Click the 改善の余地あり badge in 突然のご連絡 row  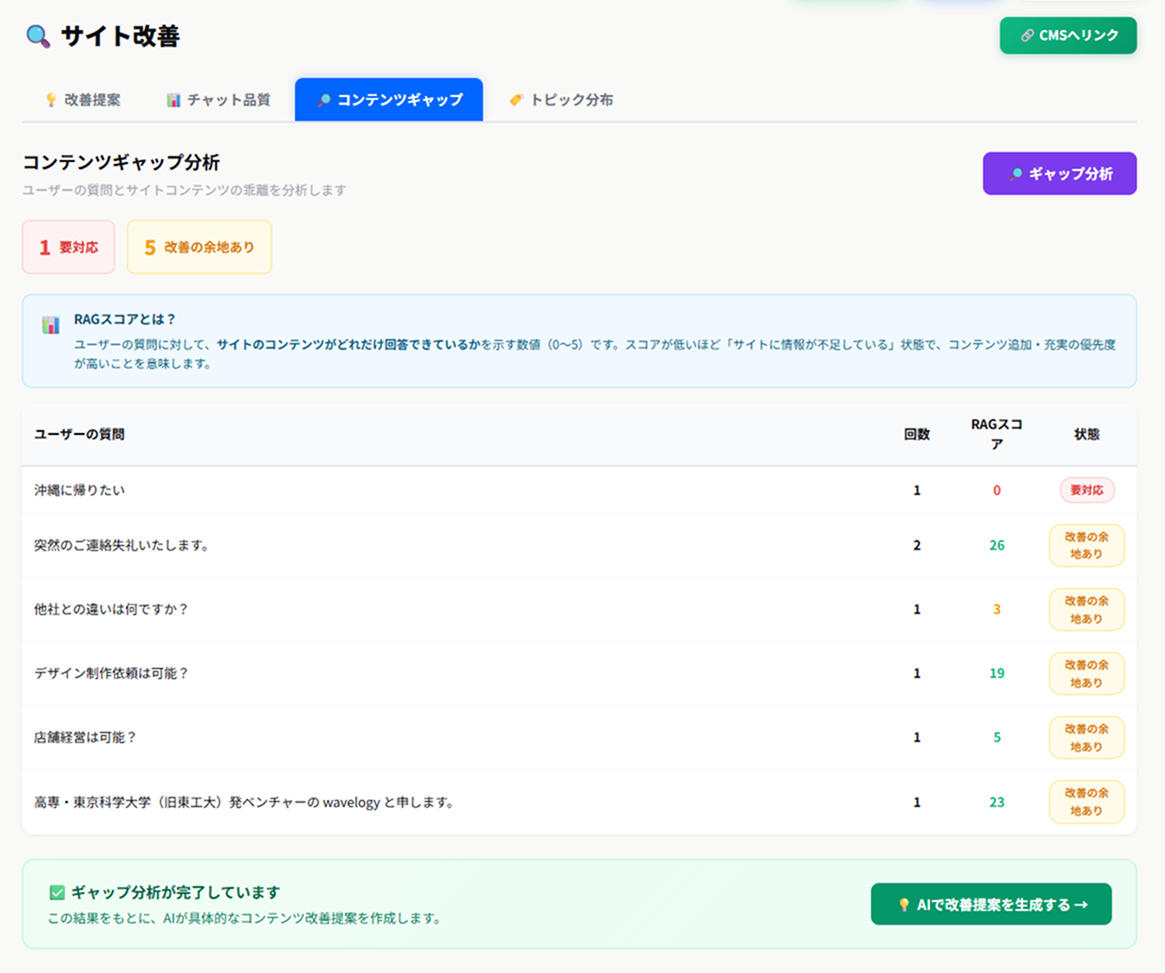click(1086, 545)
